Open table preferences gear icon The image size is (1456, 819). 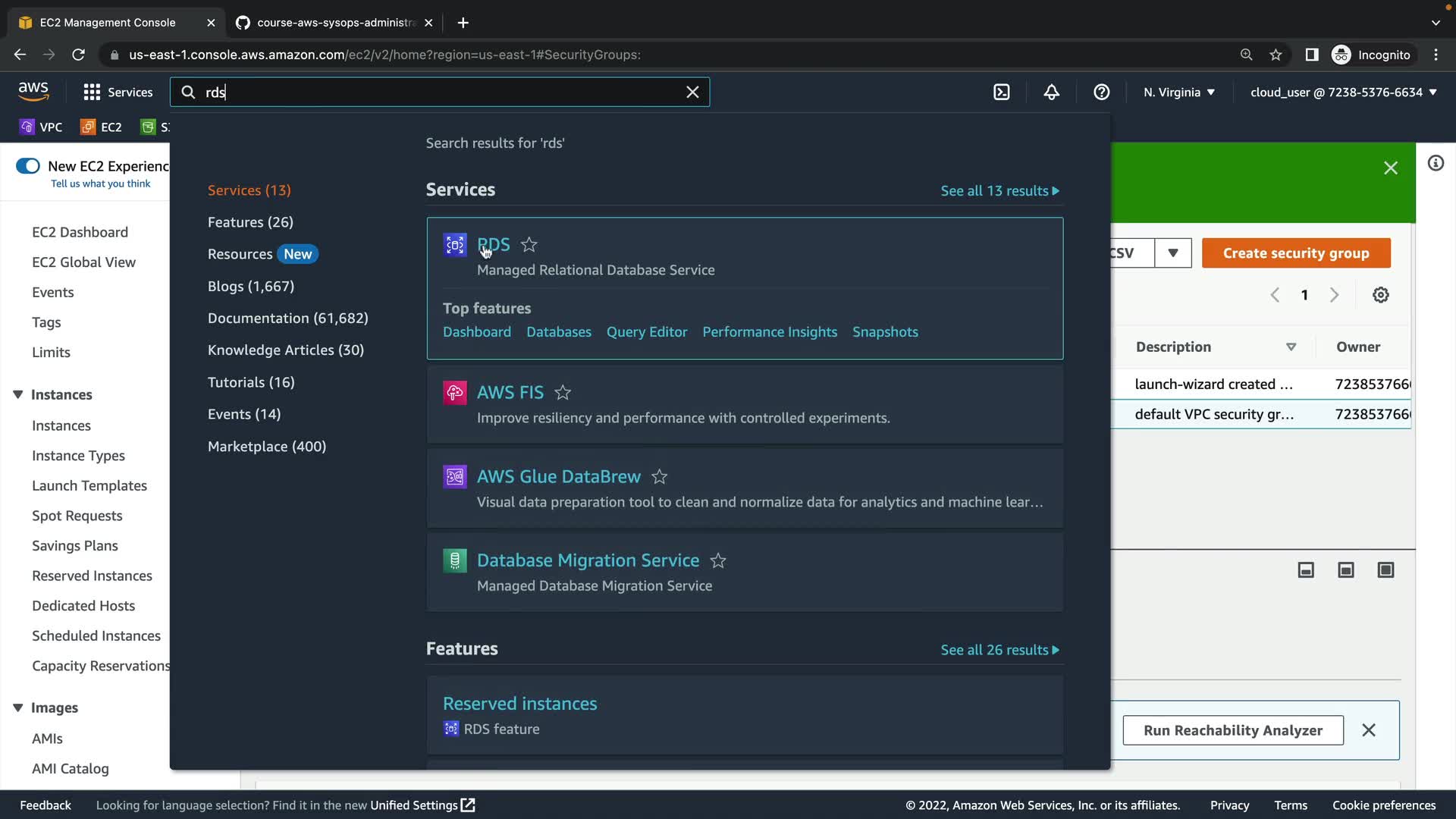point(1380,295)
